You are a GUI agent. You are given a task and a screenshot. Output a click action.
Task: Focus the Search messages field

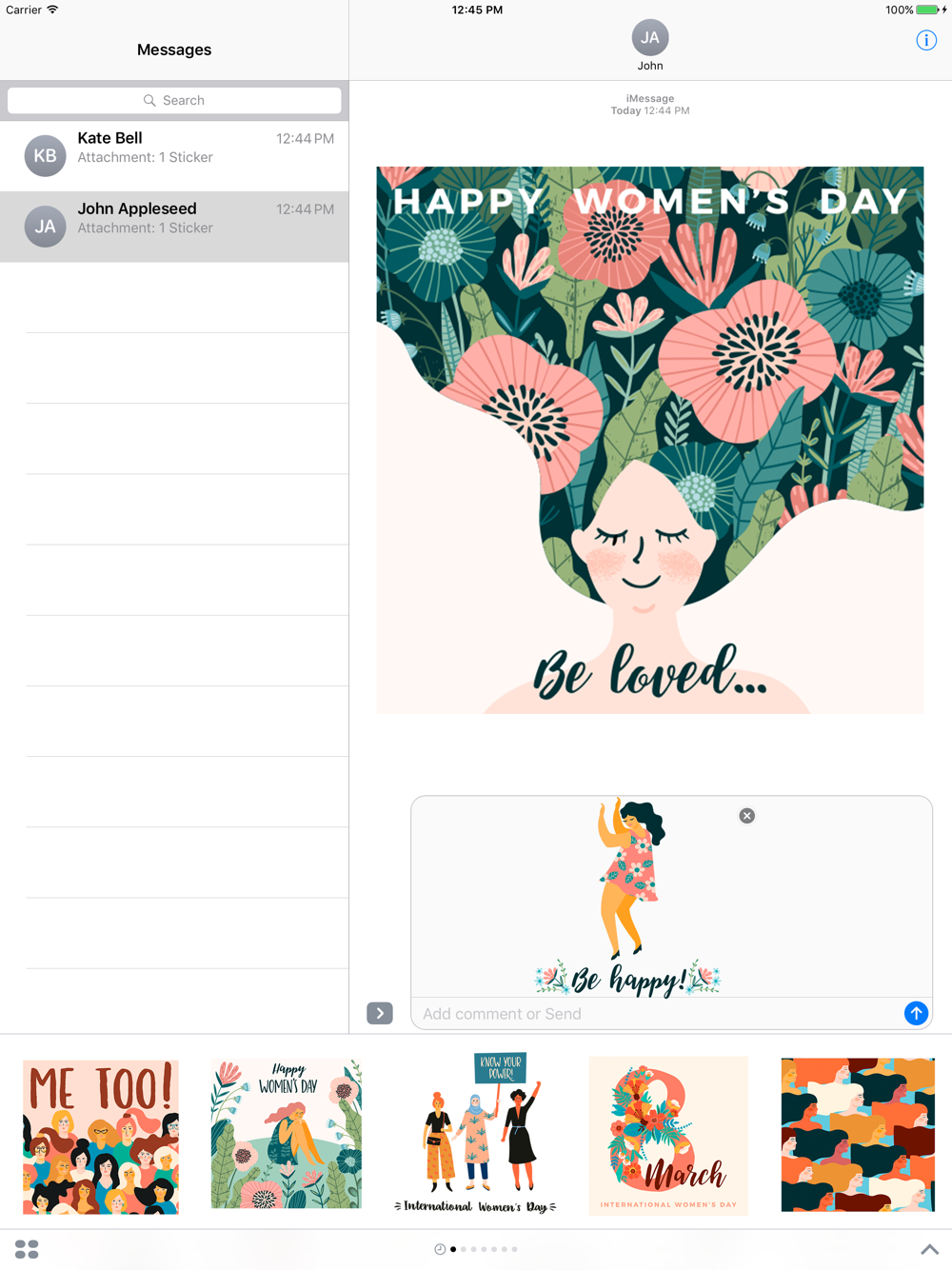[174, 100]
